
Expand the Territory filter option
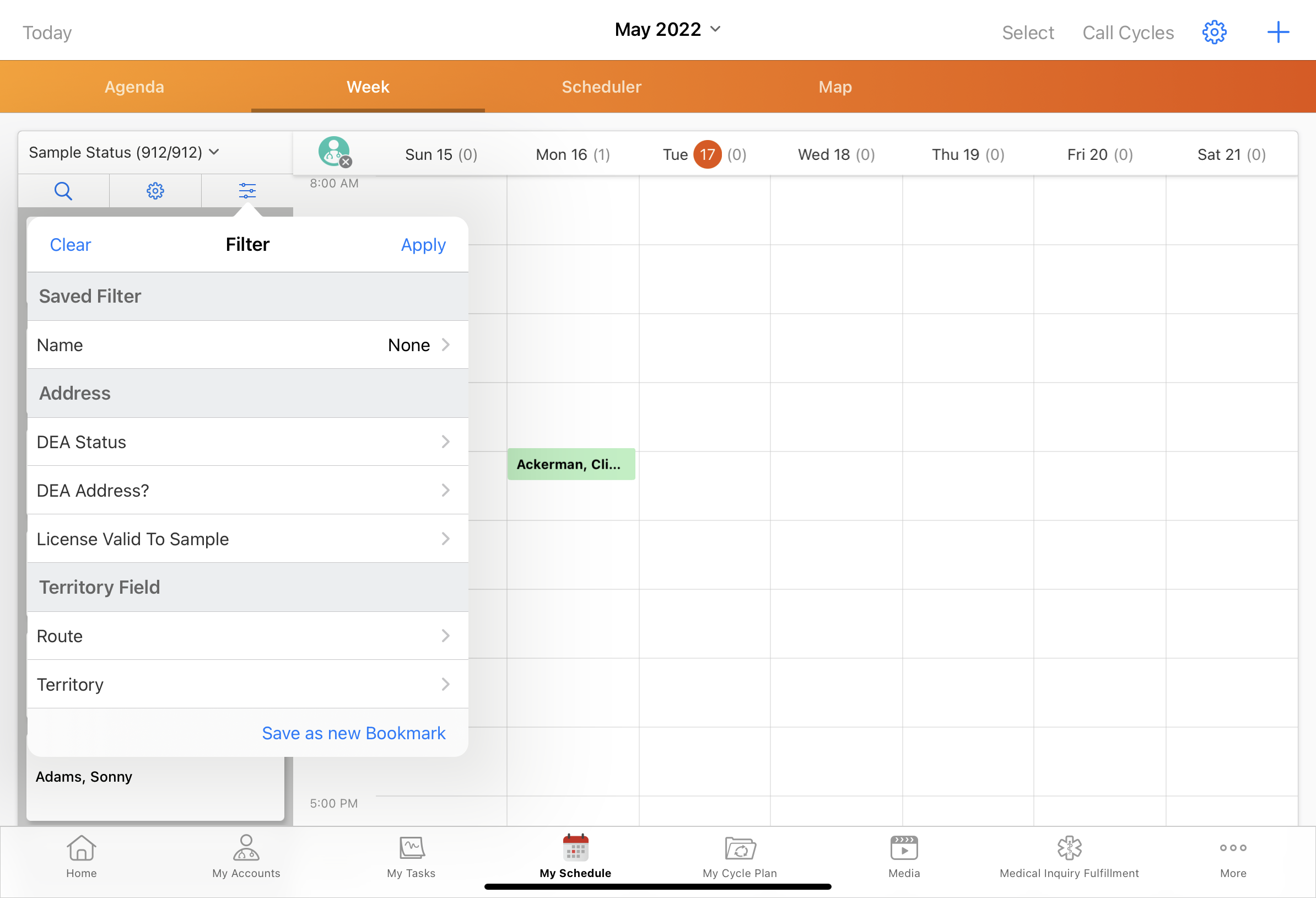pyautogui.click(x=247, y=685)
